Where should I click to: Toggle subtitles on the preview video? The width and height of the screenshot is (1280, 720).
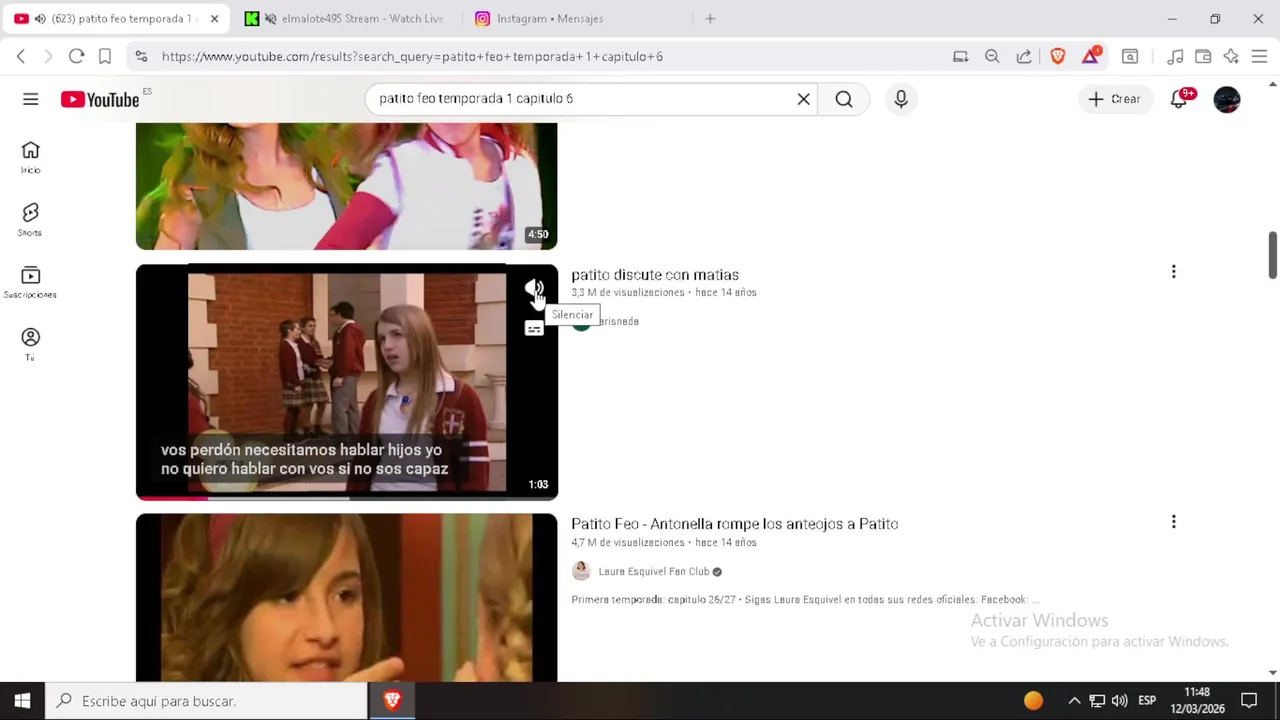click(534, 329)
